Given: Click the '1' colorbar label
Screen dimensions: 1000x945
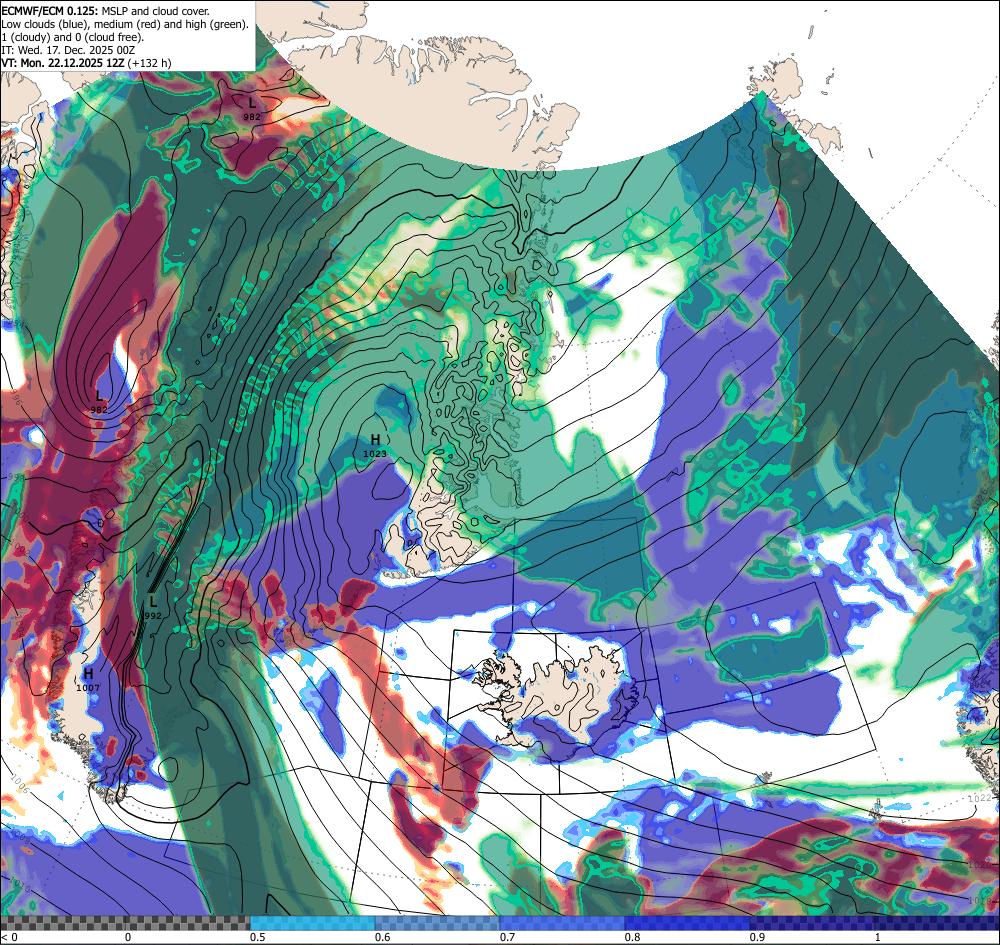Looking at the screenshot, I should [x=878, y=937].
